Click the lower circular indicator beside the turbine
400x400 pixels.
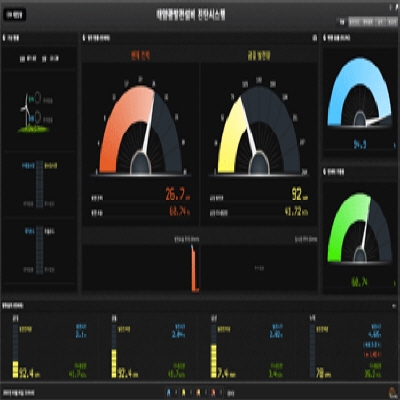(38, 117)
